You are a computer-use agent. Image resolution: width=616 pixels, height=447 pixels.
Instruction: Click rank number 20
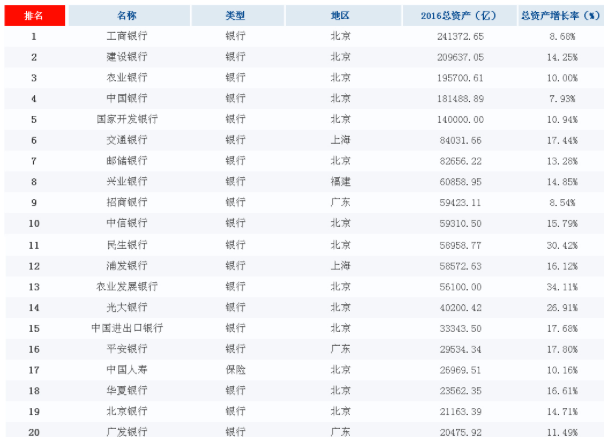(34, 432)
